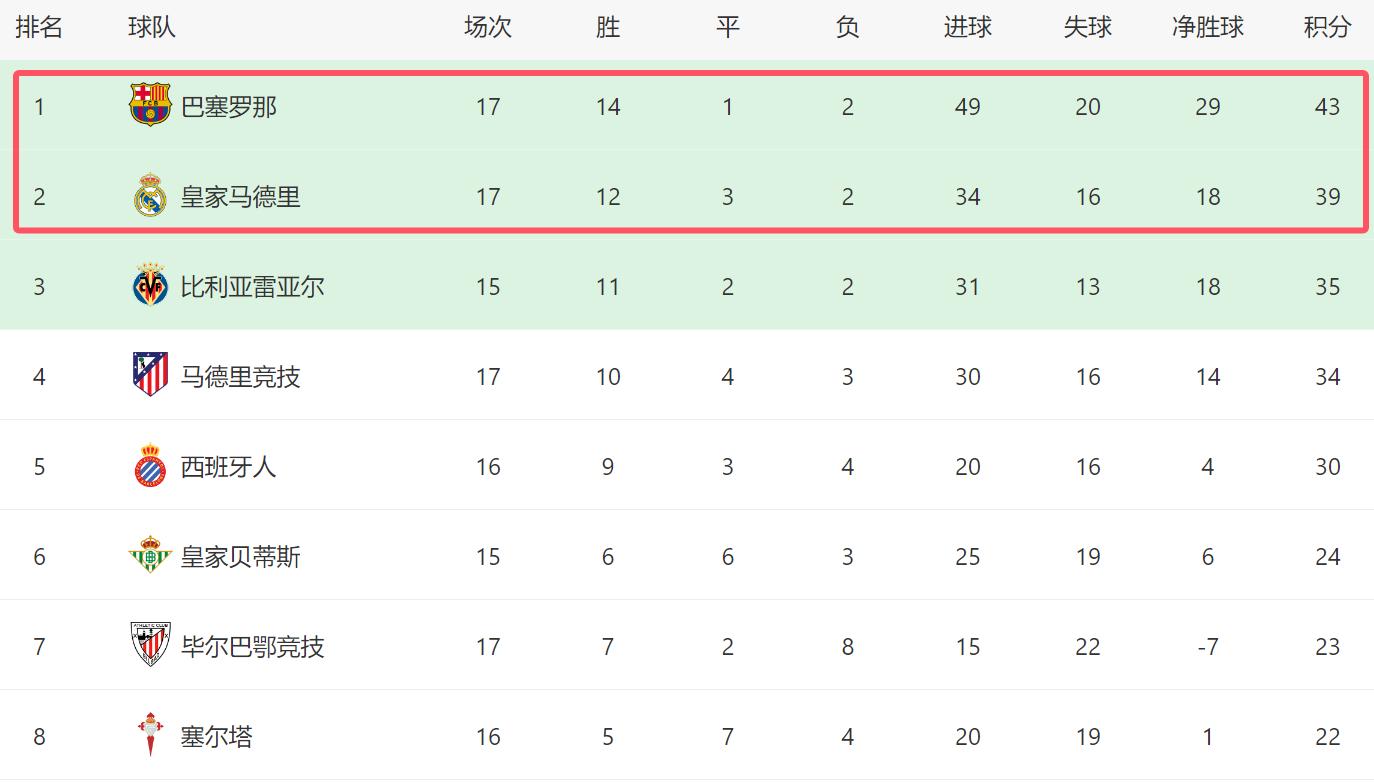Click the 进球 column header

pyautogui.click(x=967, y=27)
